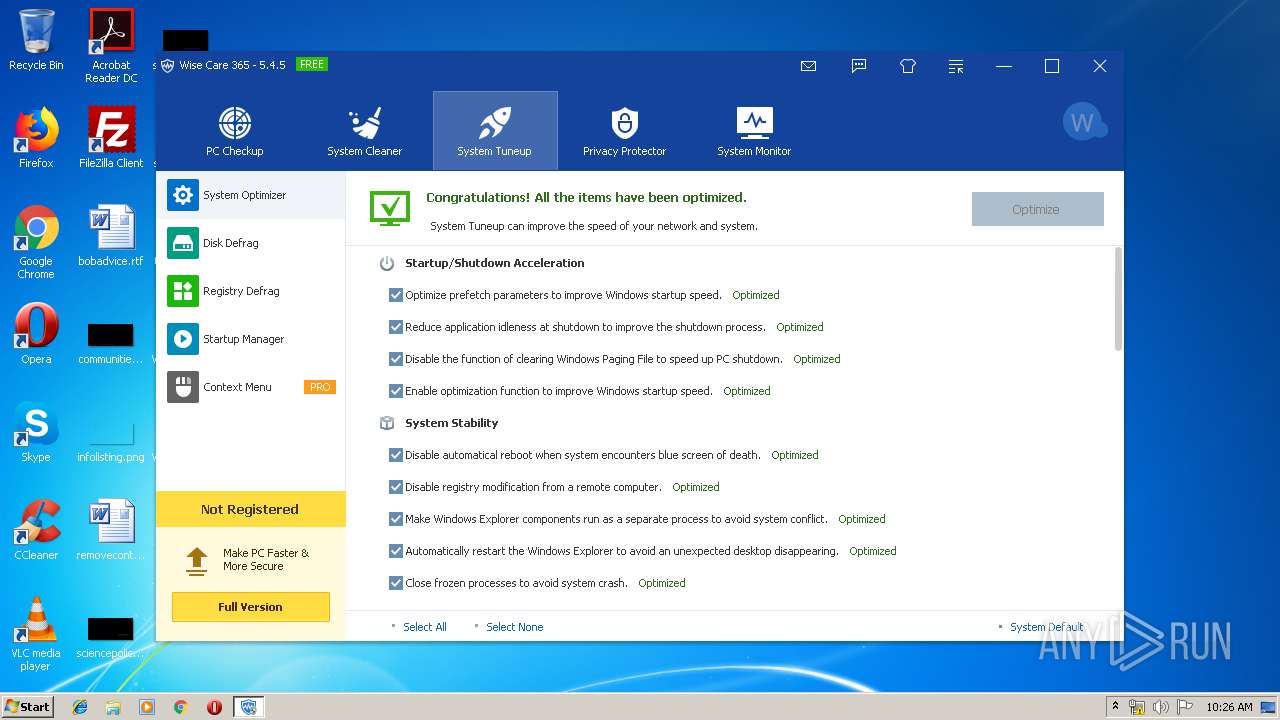
Task: Click the options list vertical scrollbar
Action: [1118, 298]
